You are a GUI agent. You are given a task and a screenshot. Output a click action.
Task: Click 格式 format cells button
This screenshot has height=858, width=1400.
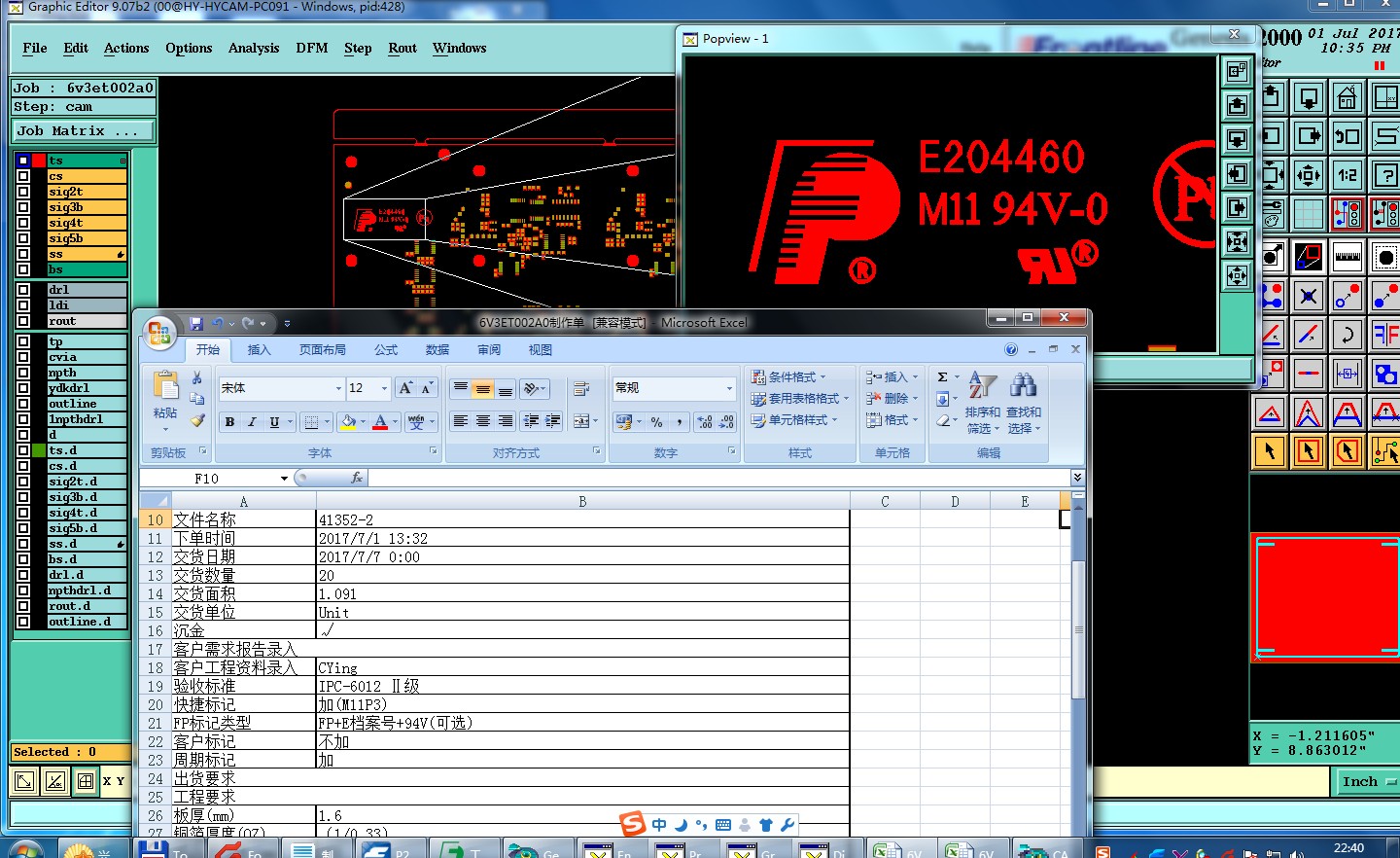tap(892, 420)
